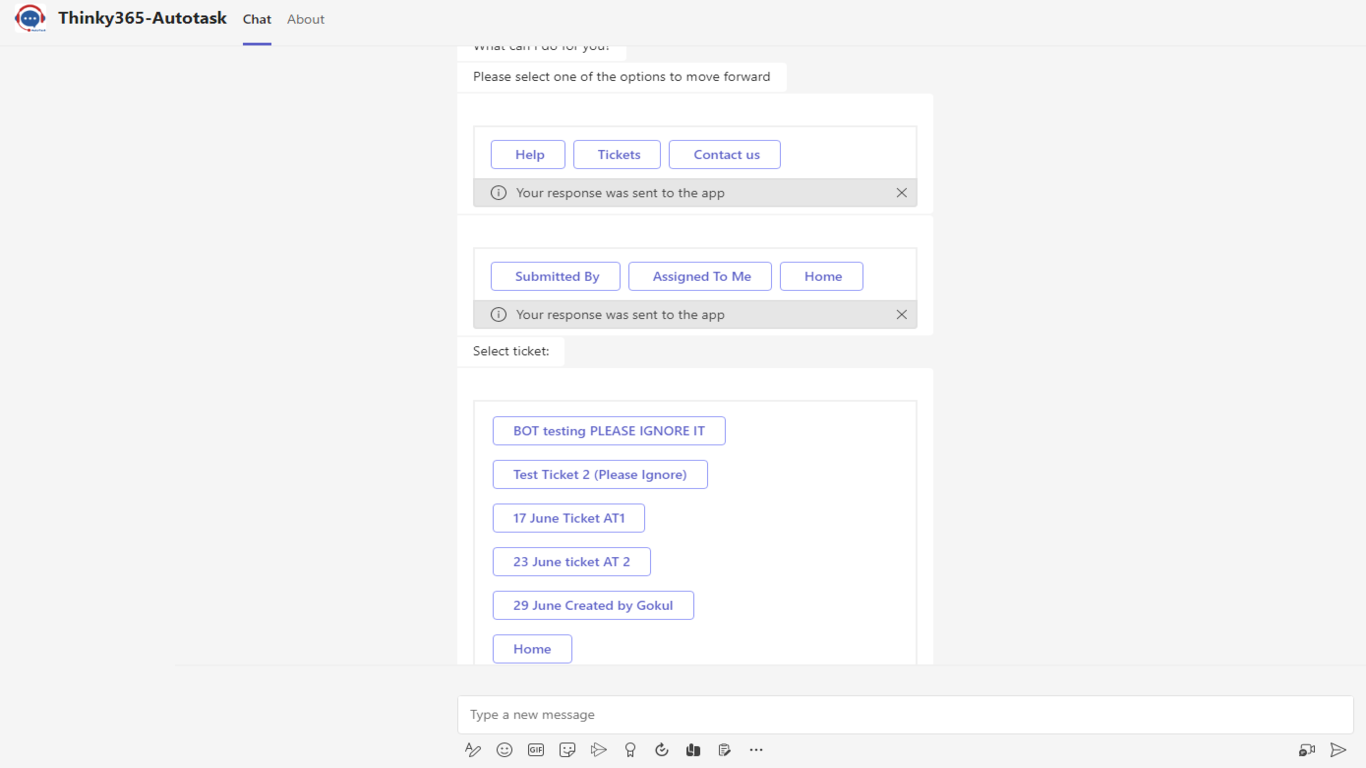Open the text Format options icon
Image resolution: width=1366 pixels, height=768 pixels.
click(473, 750)
